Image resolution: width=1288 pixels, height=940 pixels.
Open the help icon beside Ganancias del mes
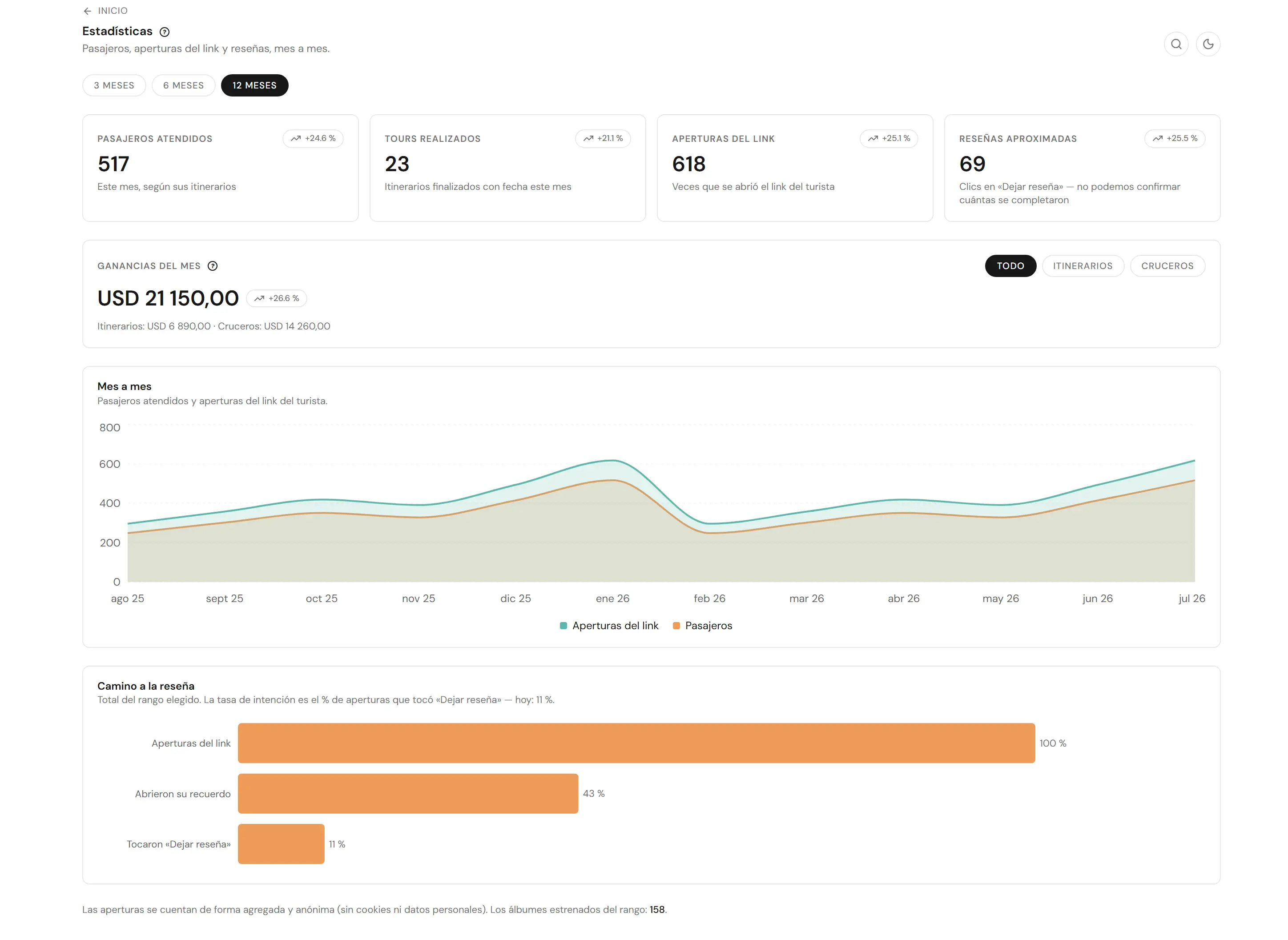coord(212,266)
